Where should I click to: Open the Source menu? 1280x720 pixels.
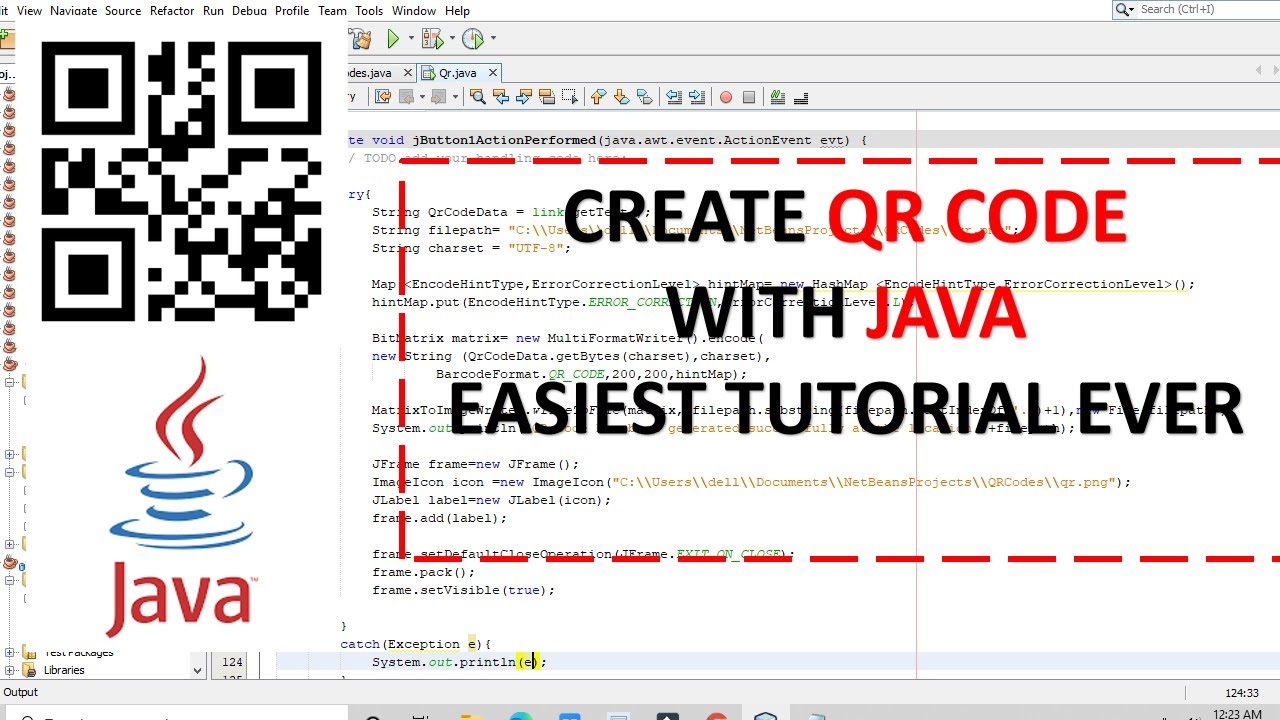click(123, 10)
